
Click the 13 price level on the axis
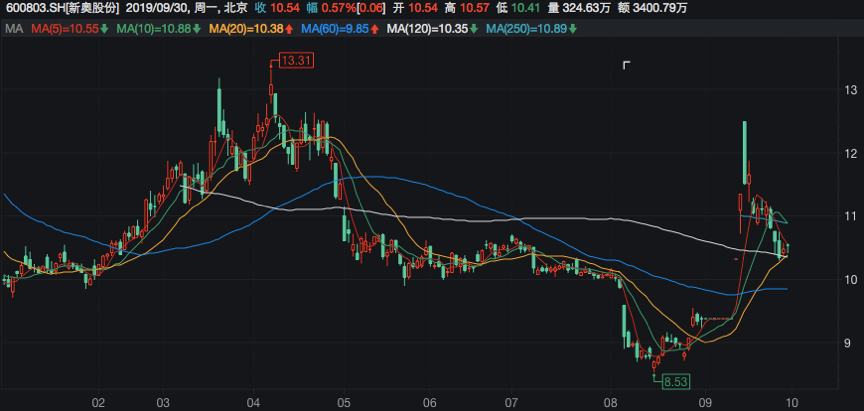click(x=852, y=90)
